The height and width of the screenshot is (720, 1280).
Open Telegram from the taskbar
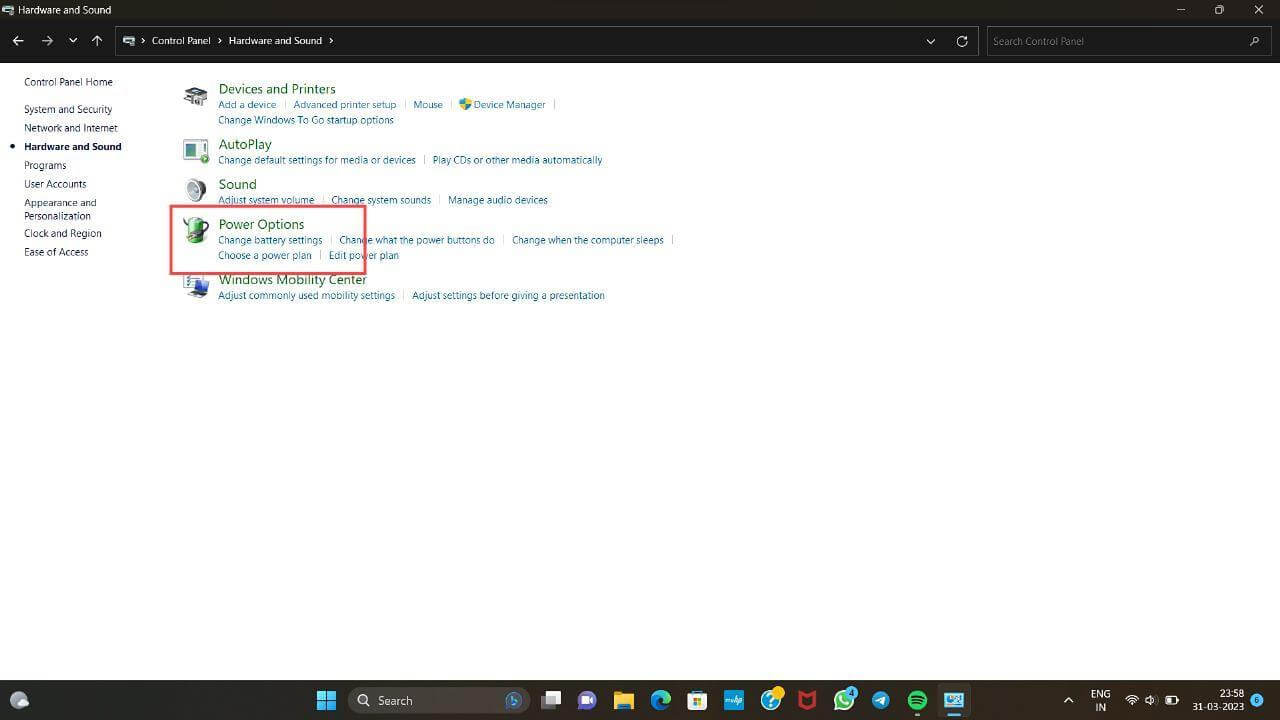tap(880, 700)
